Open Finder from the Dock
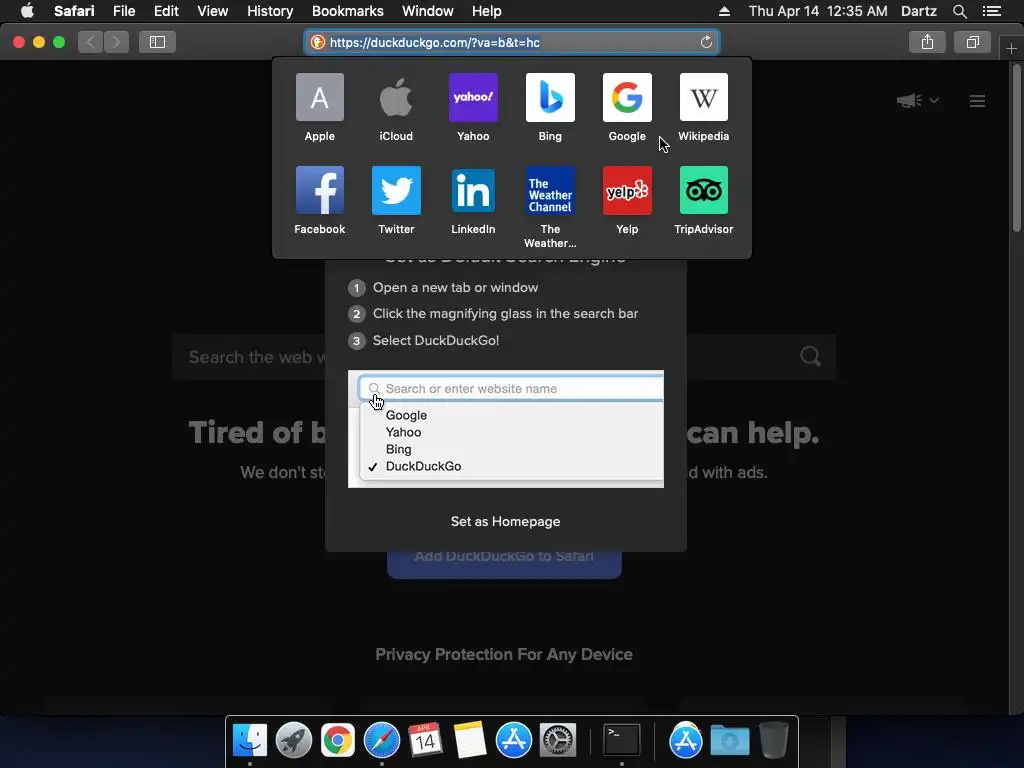The width and height of the screenshot is (1024, 768). (250, 741)
